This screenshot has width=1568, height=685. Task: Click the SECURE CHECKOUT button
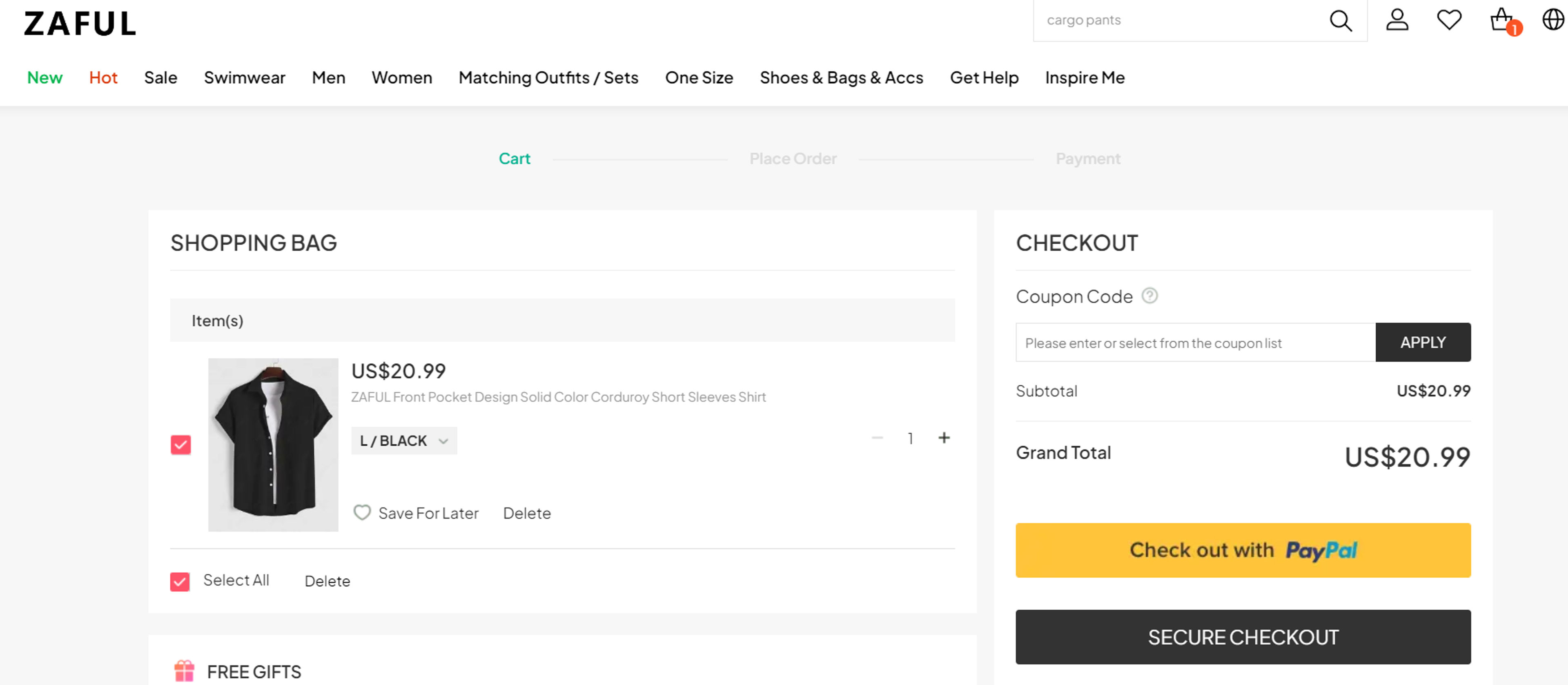(x=1243, y=637)
